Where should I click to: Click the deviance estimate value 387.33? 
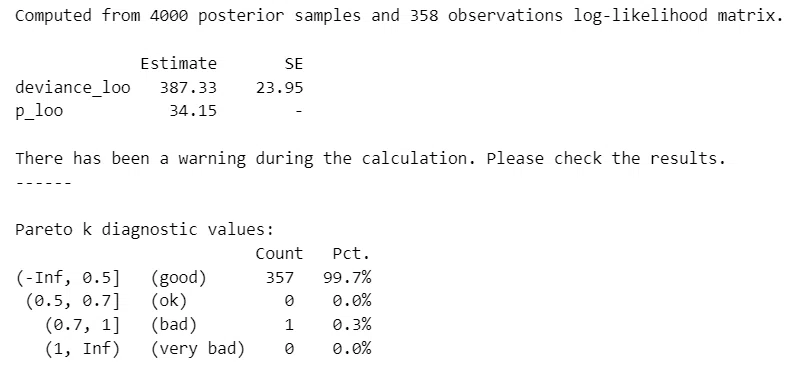pyautogui.click(x=188, y=87)
